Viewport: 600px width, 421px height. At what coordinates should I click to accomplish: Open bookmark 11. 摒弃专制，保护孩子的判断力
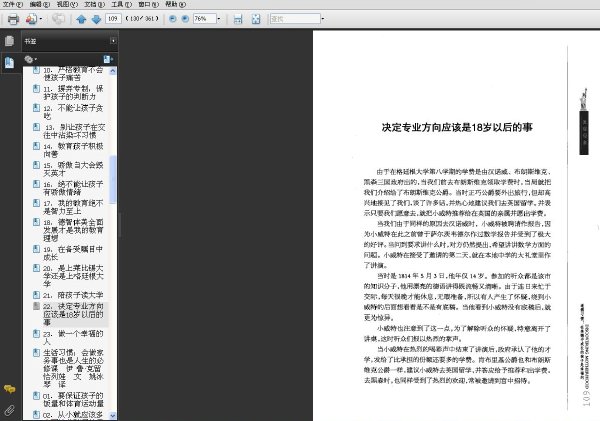(x=73, y=93)
